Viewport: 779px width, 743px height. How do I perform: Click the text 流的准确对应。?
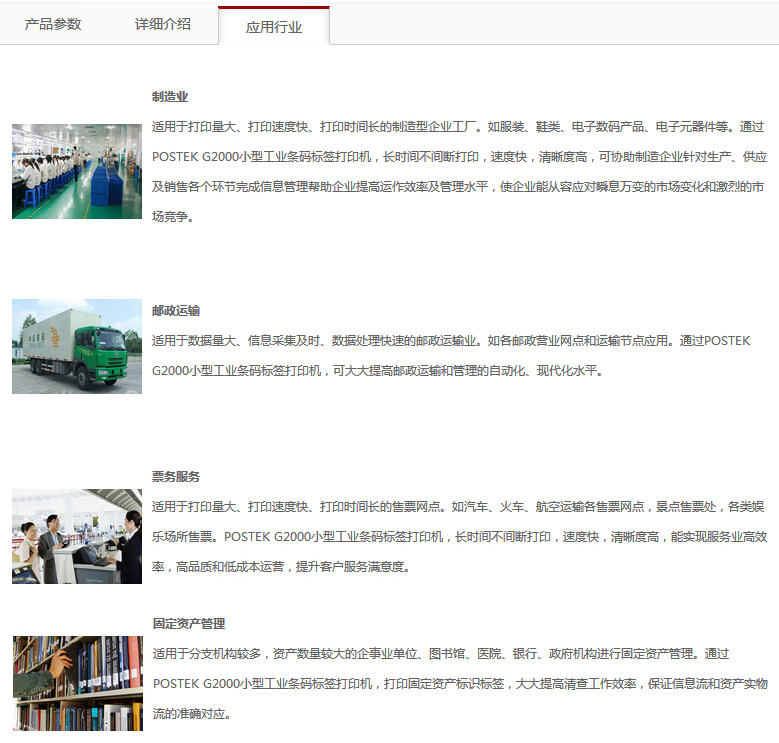click(192, 714)
